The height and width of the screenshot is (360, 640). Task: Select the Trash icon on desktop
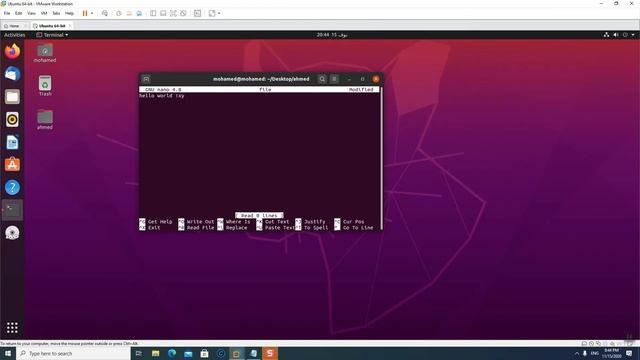[x=45, y=86]
